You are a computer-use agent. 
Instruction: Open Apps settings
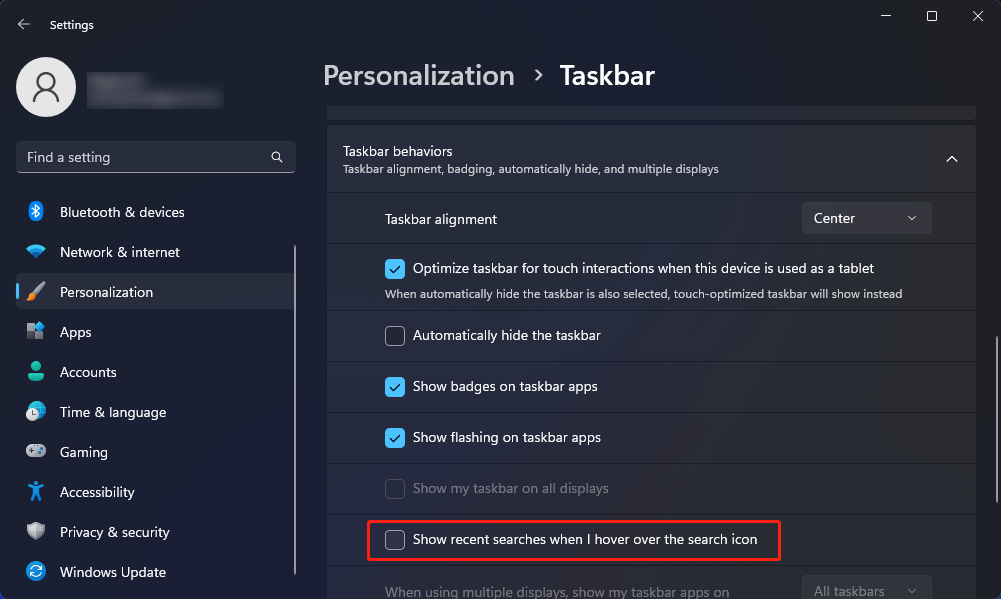(74, 332)
